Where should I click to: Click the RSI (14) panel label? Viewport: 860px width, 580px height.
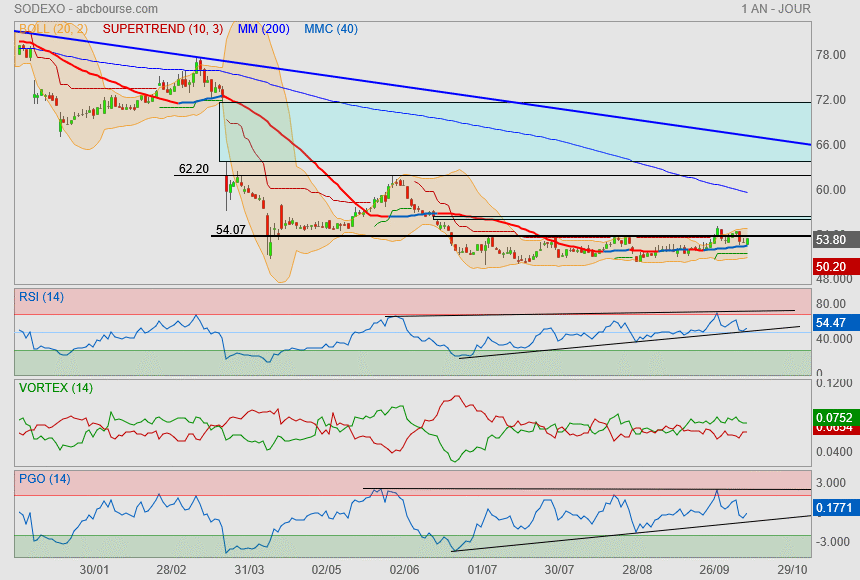coord(41,296)
